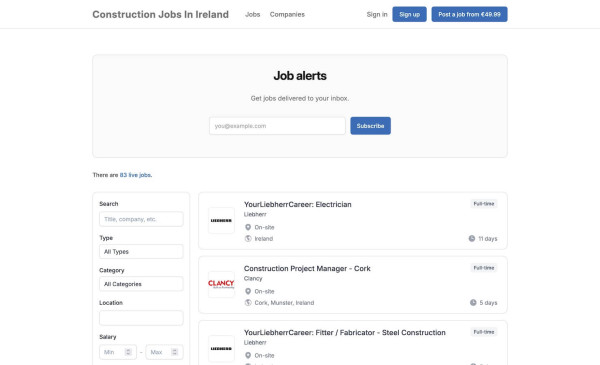Click Liebherr logo on Electrician listing
The image size is (600, 365).
click(221, 221)
